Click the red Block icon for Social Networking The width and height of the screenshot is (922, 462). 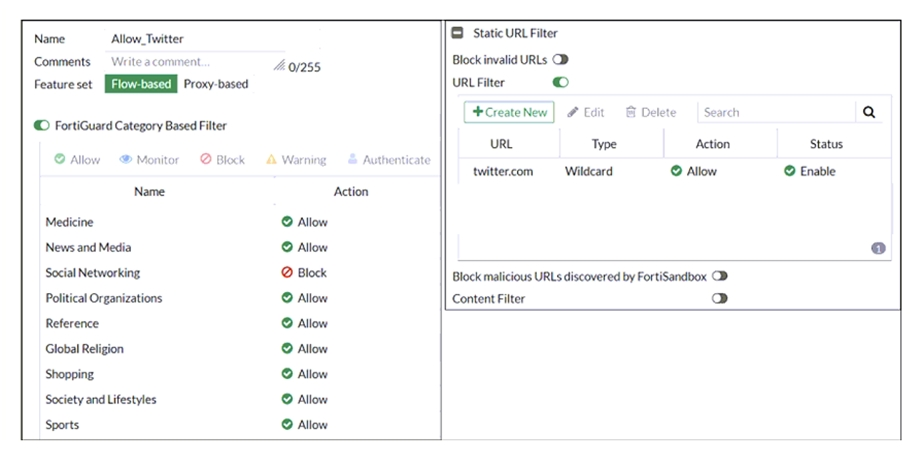(287, 272)
